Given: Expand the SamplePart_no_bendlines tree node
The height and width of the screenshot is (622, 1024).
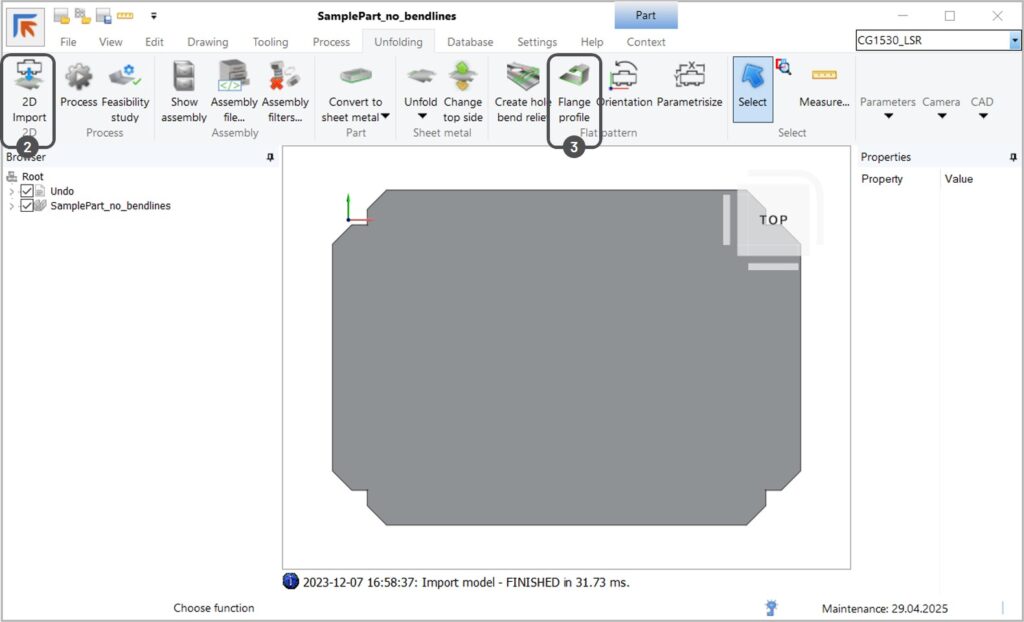Looking at the screenshot, I should 12,206.
